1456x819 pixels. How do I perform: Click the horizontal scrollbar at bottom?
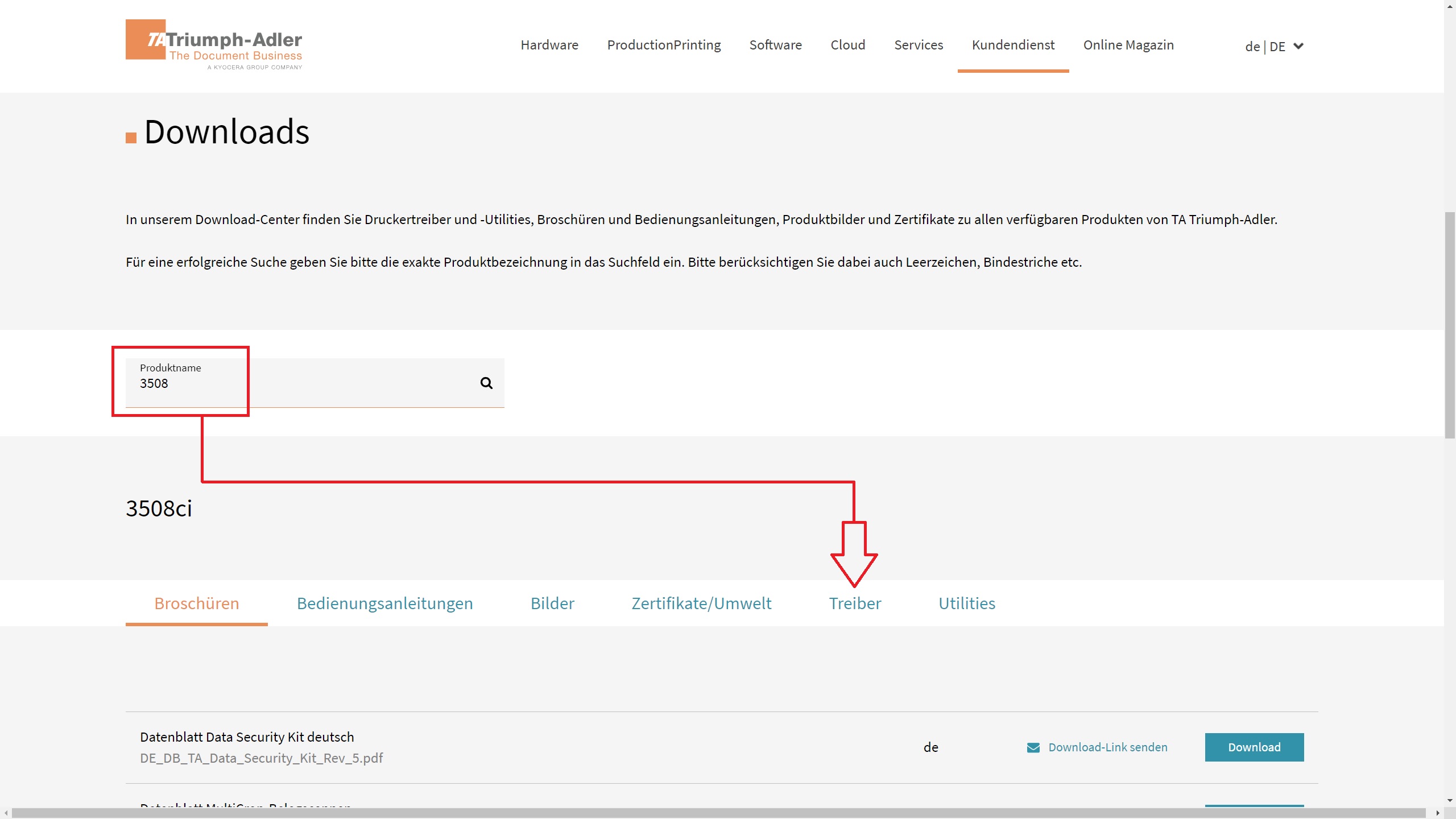(718, 813)
